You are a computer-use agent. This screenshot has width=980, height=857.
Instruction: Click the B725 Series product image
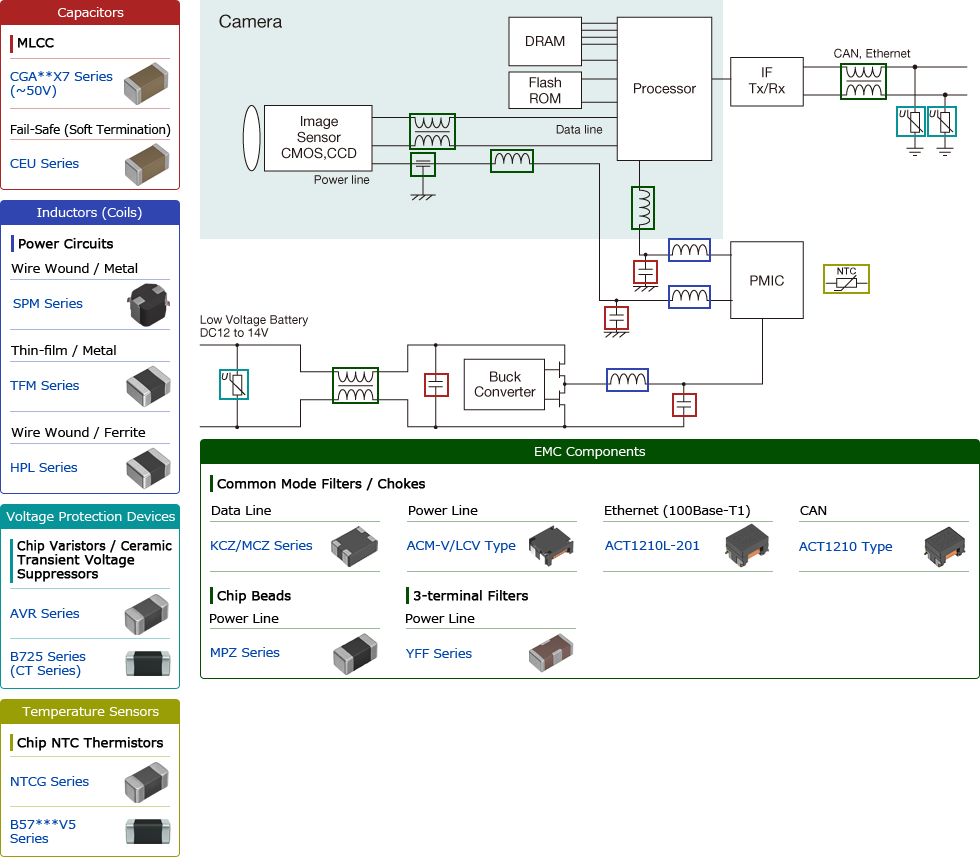coord(147,663)
